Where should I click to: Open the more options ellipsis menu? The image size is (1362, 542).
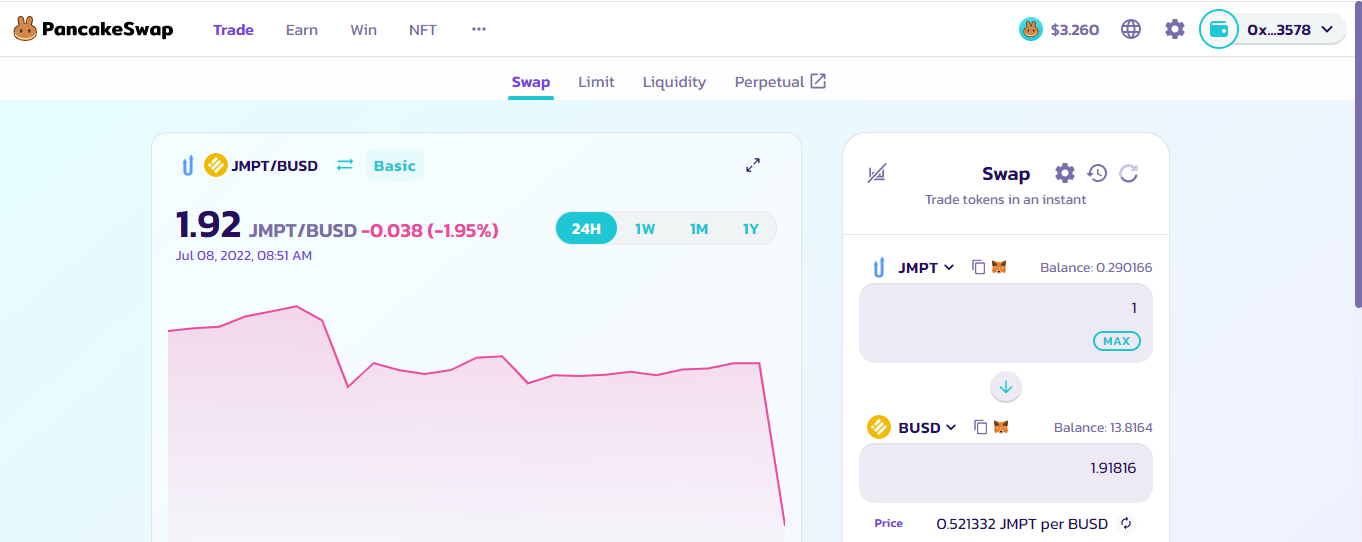[479, 29]
